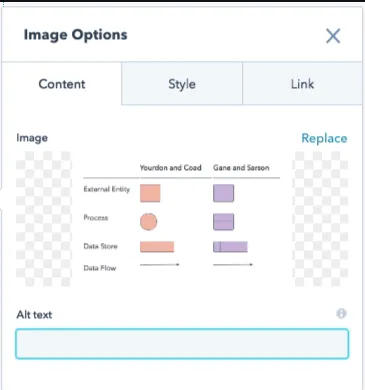Select the data flow diagram image preview

(x=182, y=219)
